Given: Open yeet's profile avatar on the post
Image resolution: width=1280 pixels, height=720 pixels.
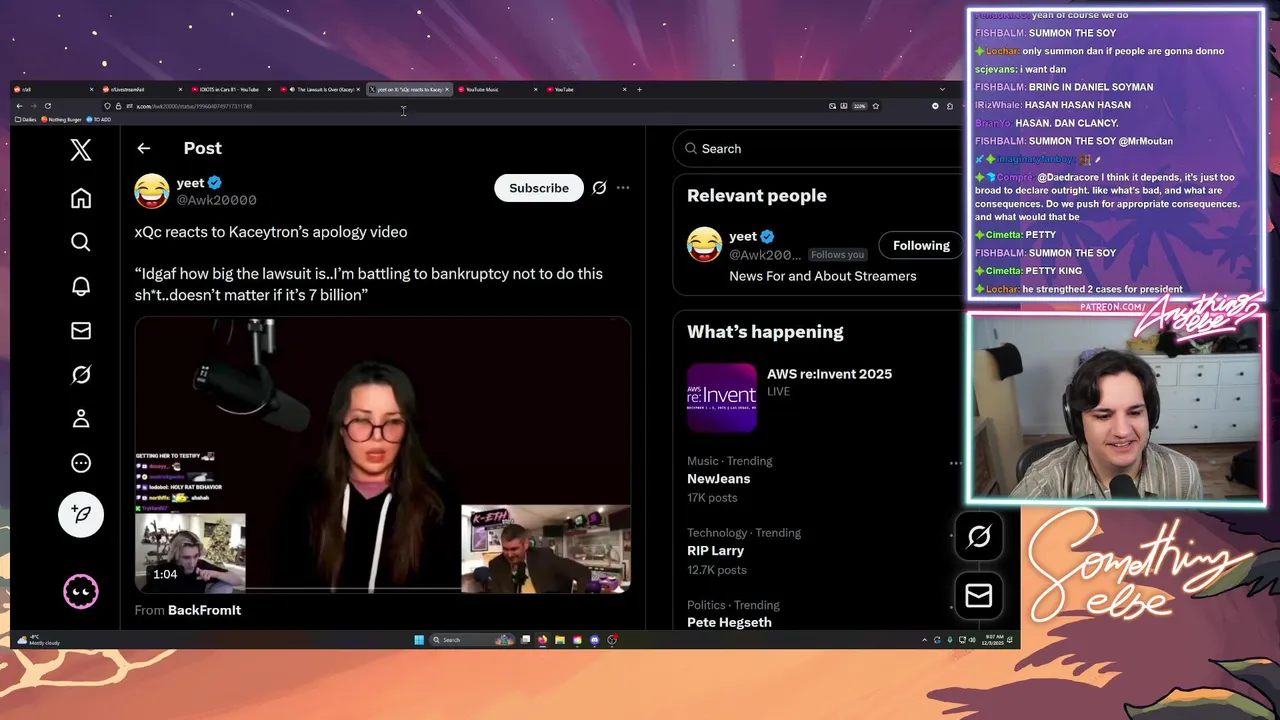Looking at the screenshot, I should (152, 190).
